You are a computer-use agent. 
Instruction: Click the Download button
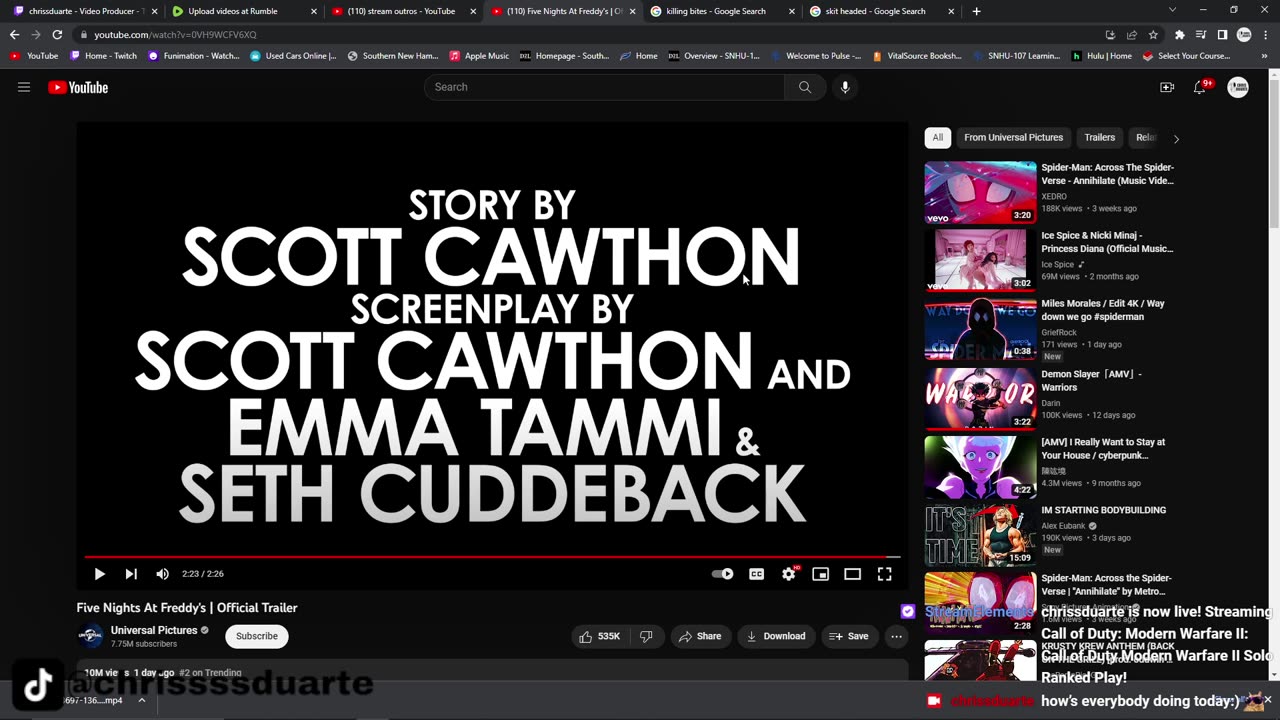pos(776,636)
